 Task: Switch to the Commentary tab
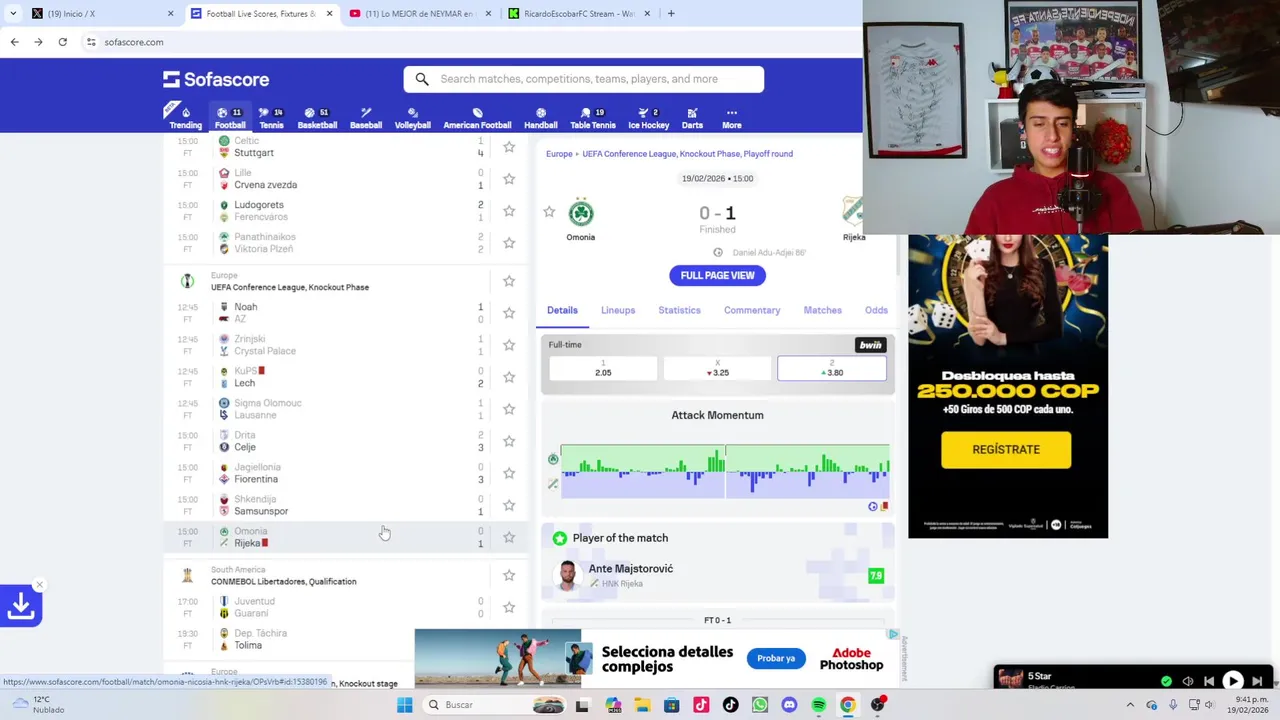pos(752,310)
